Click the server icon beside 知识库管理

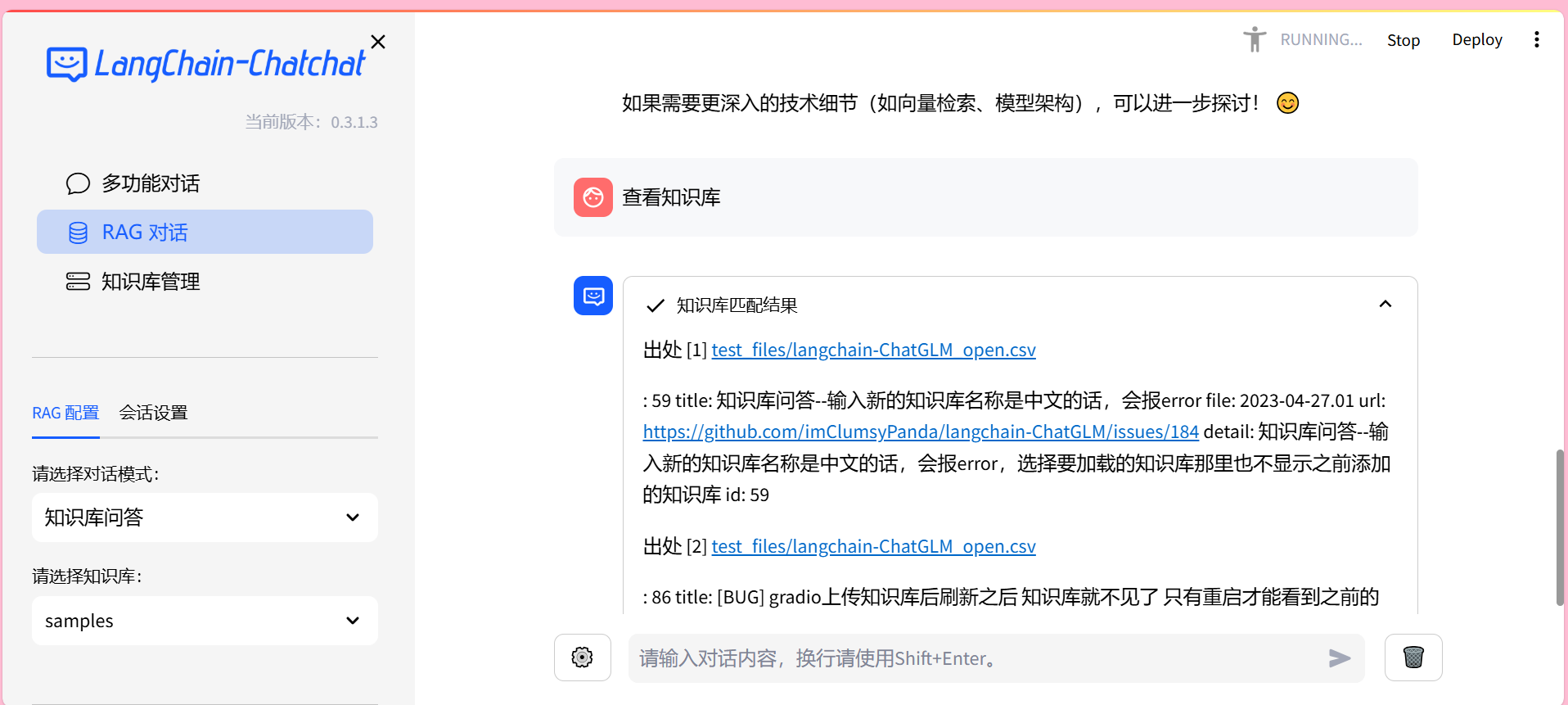click(78, 282)
